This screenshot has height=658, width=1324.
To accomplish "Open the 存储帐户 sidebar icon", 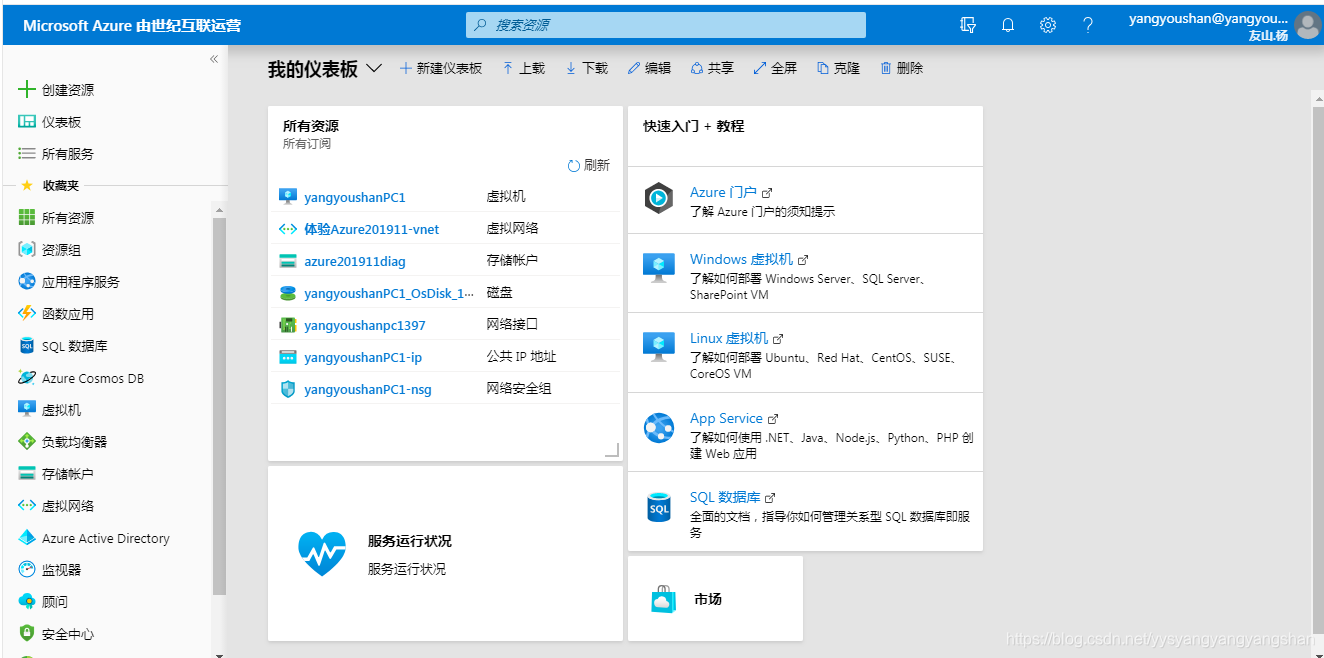I will tap(27, 474).
